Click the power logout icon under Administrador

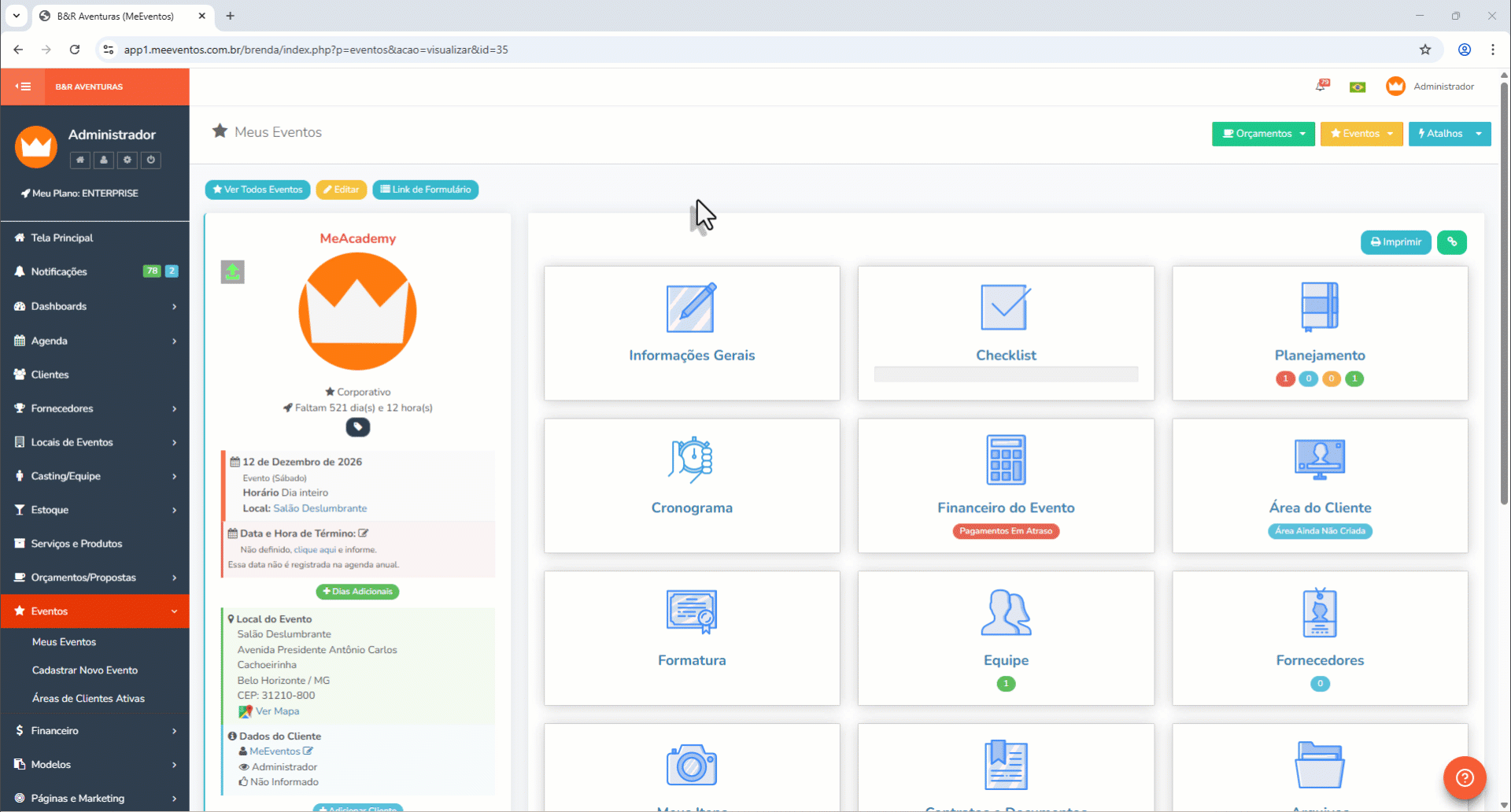pos(151,160)
